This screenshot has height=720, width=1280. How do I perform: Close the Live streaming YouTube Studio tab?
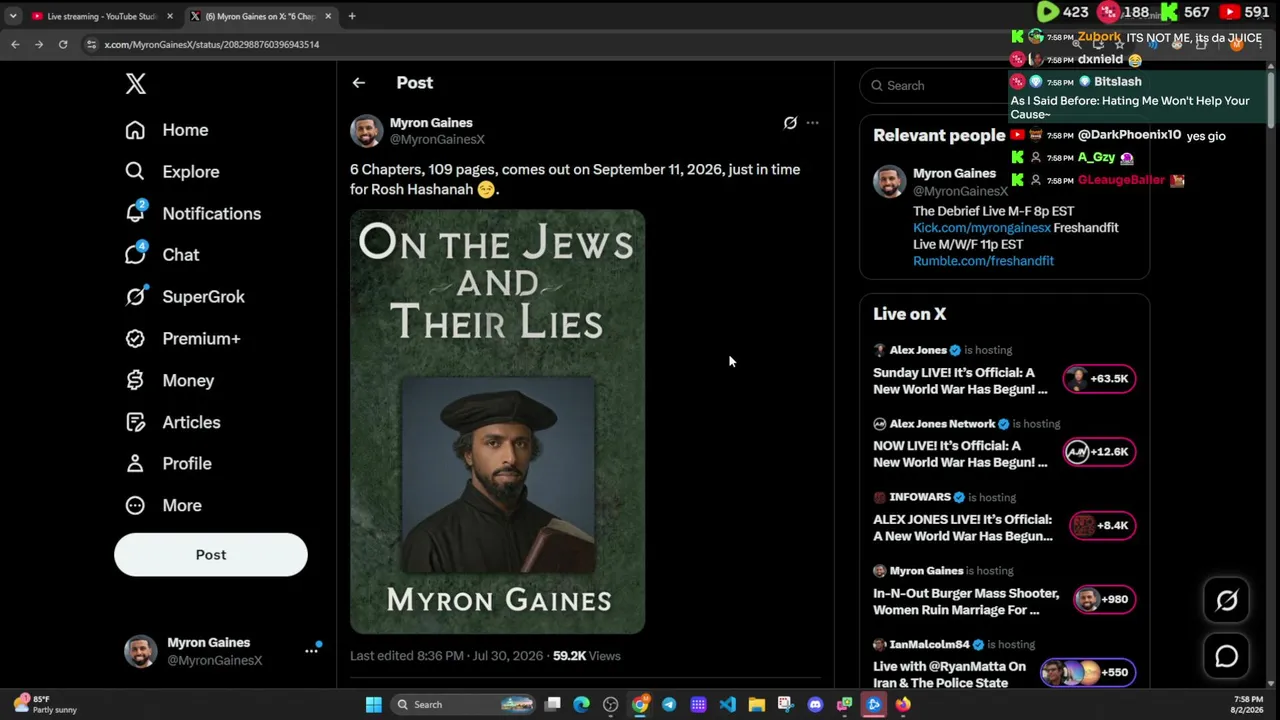point(170,16)
